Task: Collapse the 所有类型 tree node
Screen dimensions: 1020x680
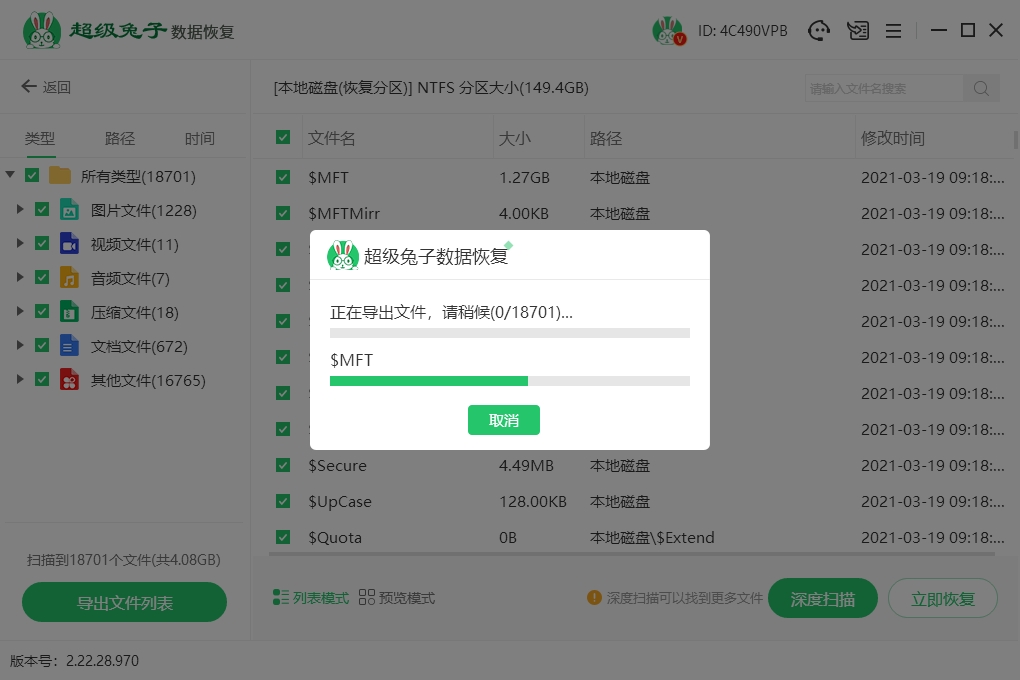Action: 10,176
